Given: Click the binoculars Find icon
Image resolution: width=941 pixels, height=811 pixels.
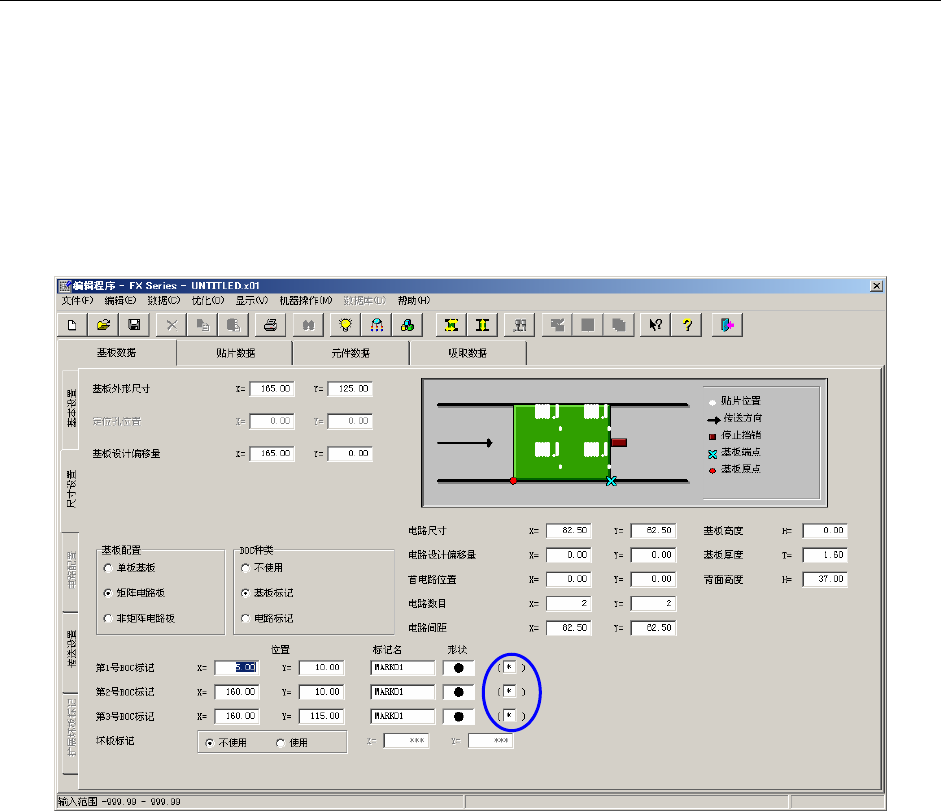Looking at the screenshot, I should pos(308,325).
